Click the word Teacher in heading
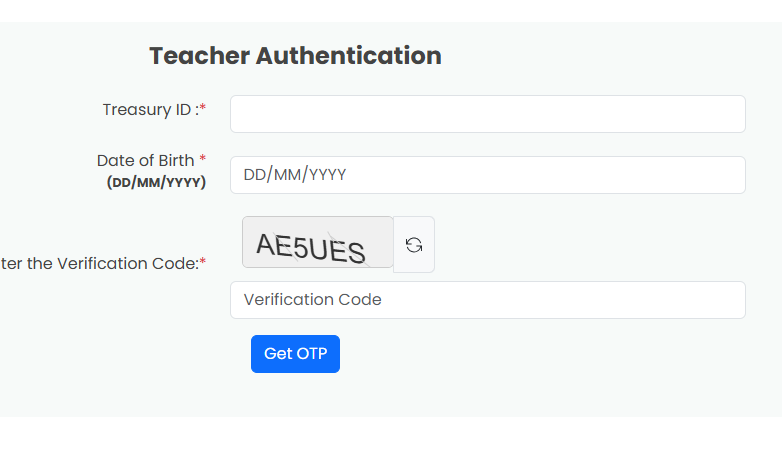782x453 pixels. tap(199, 55)
